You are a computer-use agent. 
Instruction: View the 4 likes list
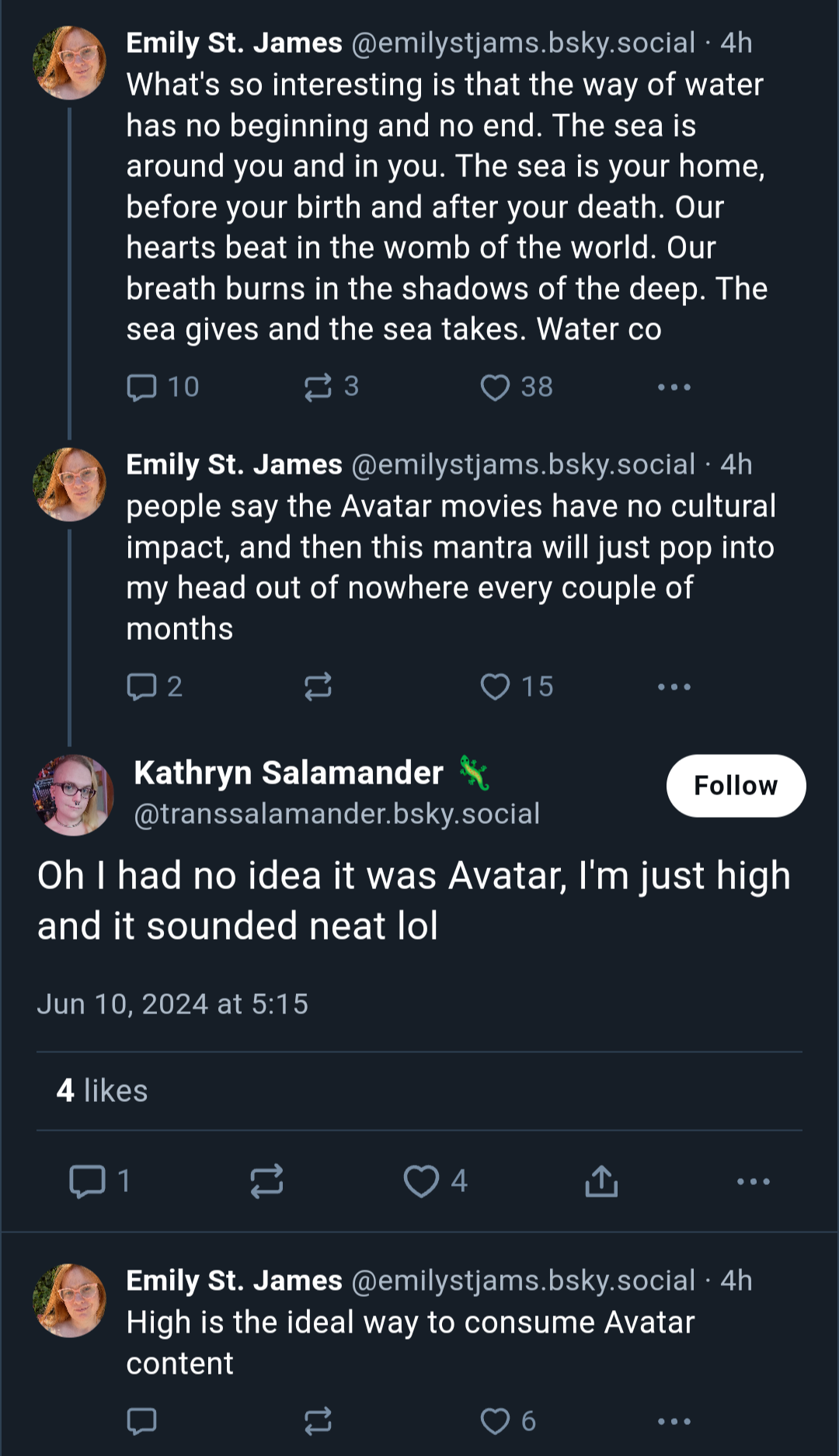coord(102,1091)
